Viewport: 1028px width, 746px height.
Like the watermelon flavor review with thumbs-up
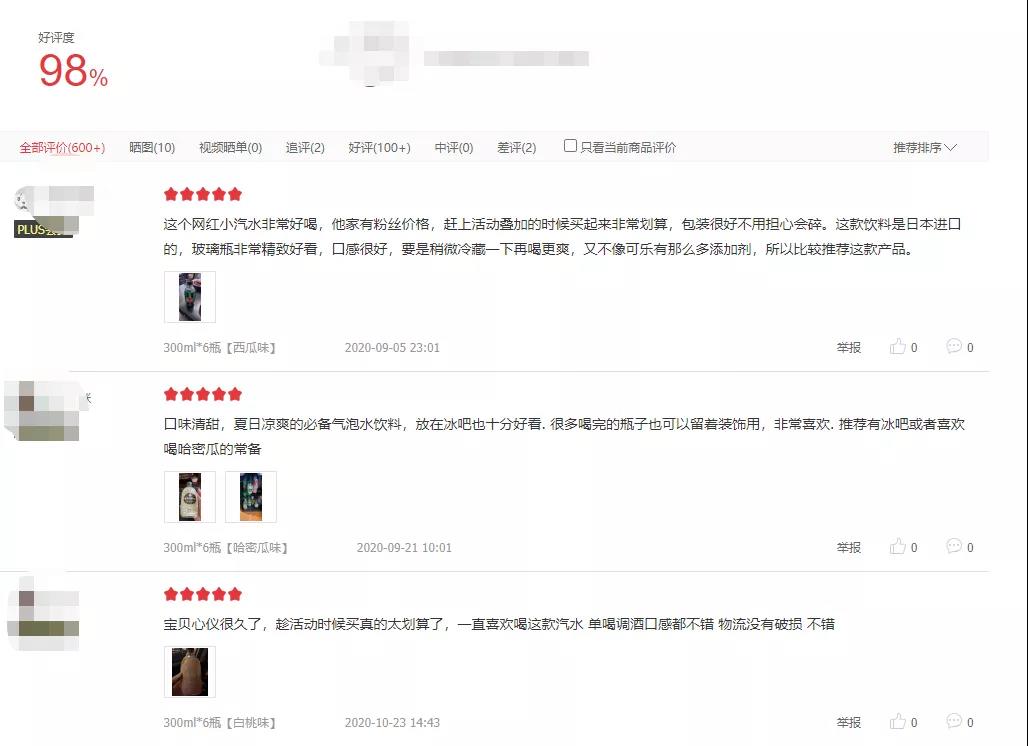pos(898,347)
